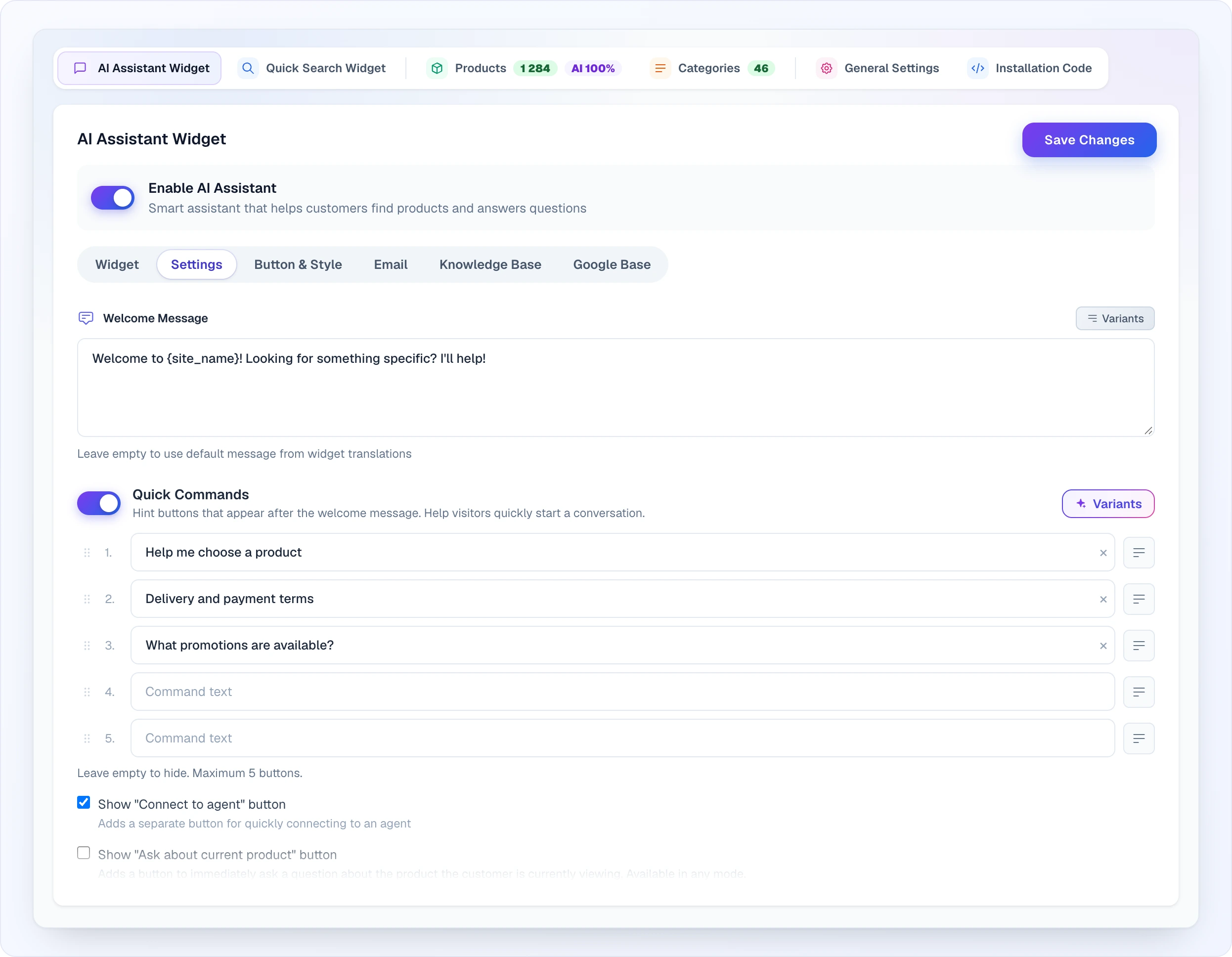1232x957 pixels.
Task: Open variants menu for command 5
Action: [x=1139, y=738]
